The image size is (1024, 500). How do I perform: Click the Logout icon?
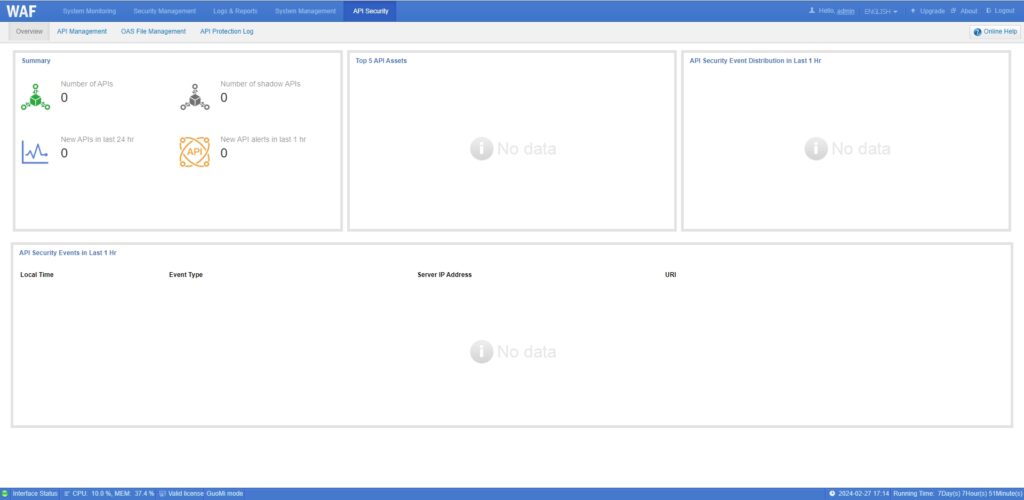click(989, 10)
